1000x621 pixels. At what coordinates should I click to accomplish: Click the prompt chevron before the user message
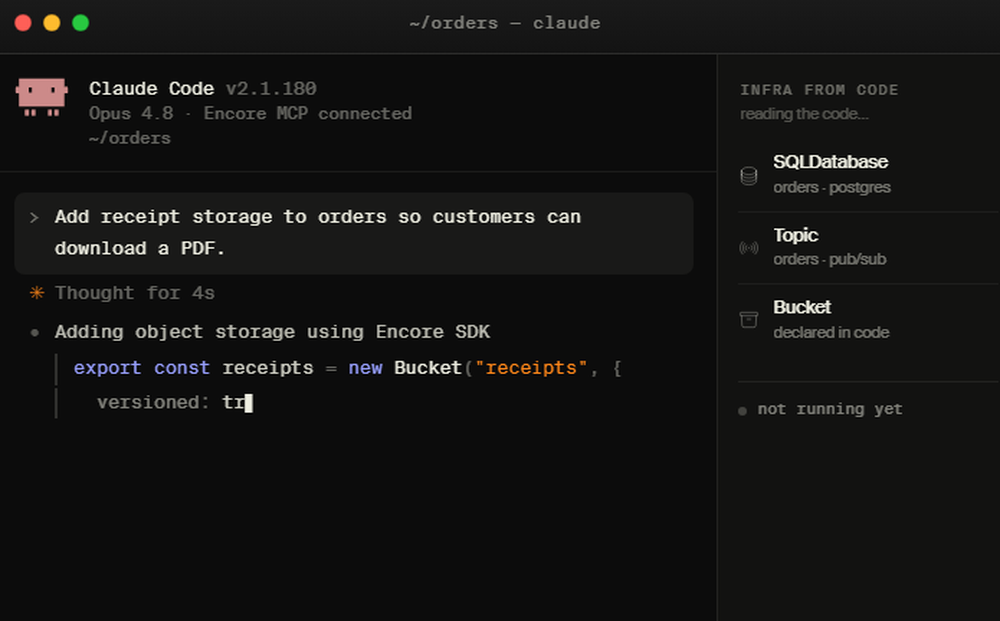[34, 217]
